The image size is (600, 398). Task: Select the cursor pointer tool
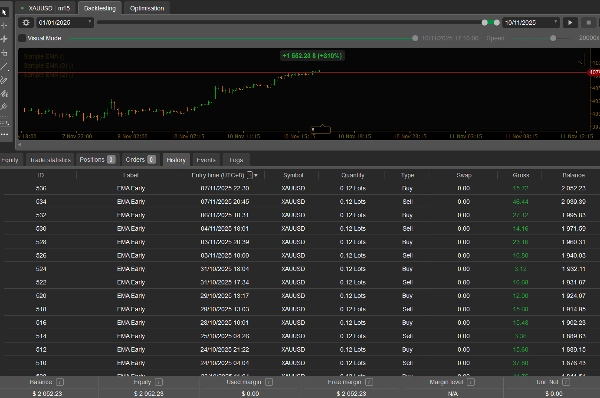(x=4, y=12)
